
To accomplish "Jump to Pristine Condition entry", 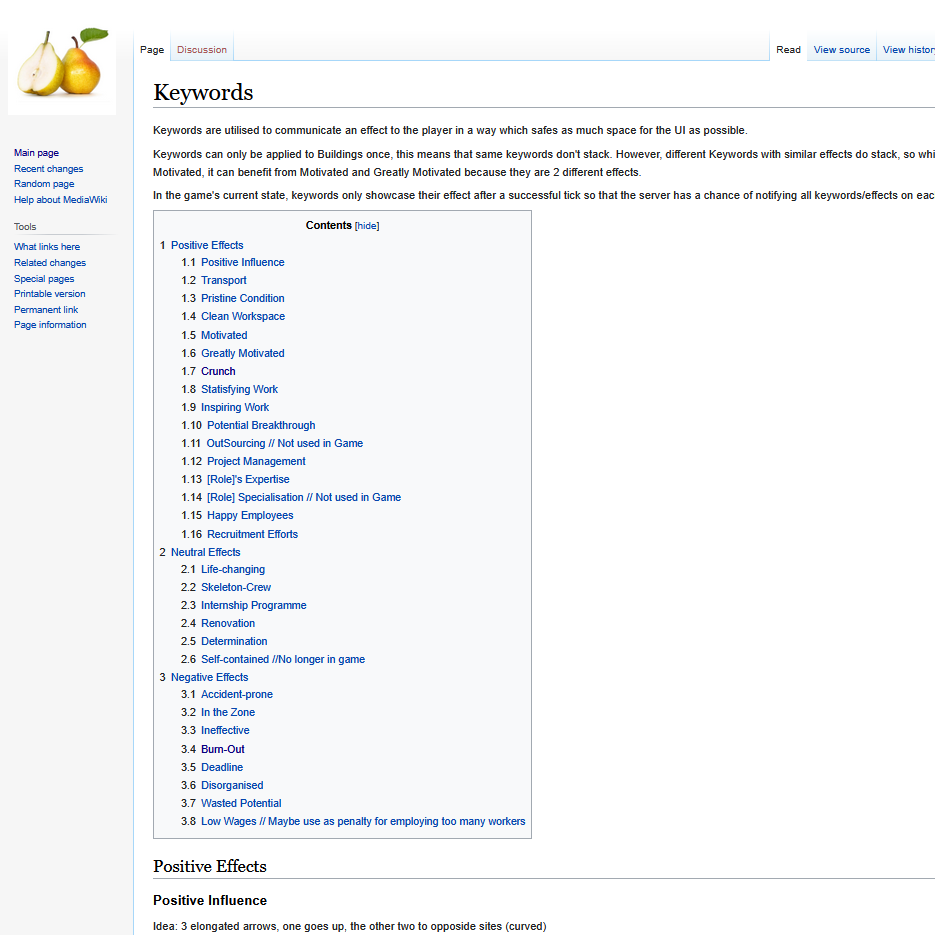I will [x=242, y=298].
